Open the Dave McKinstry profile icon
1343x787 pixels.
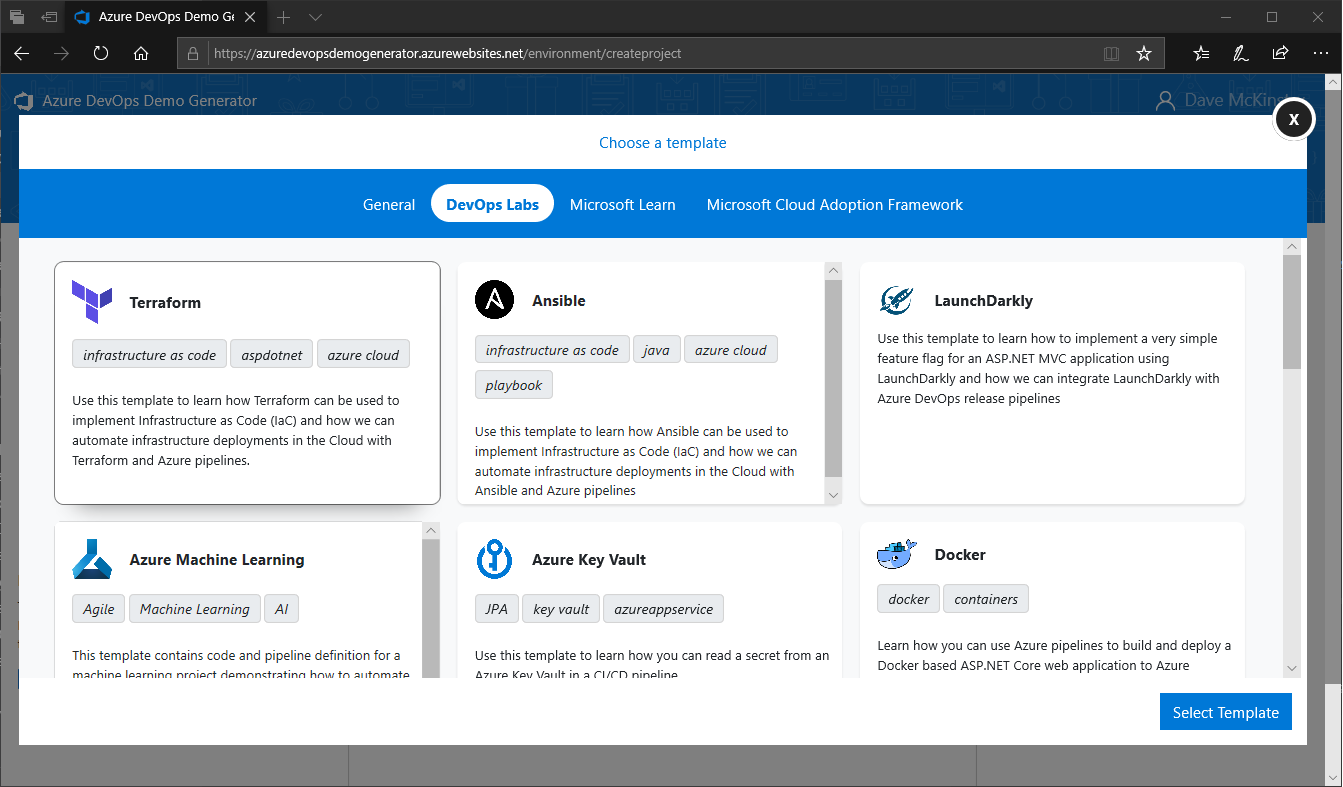point(1164,100)
